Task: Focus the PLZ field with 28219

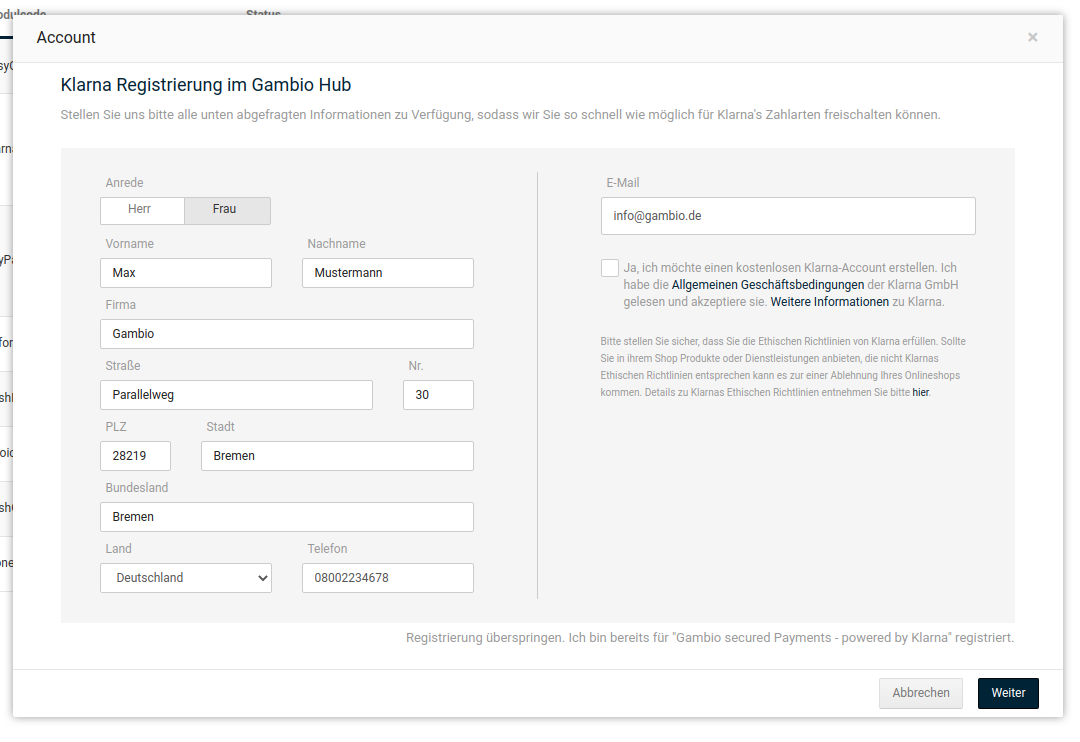Action: coord(135,456)
